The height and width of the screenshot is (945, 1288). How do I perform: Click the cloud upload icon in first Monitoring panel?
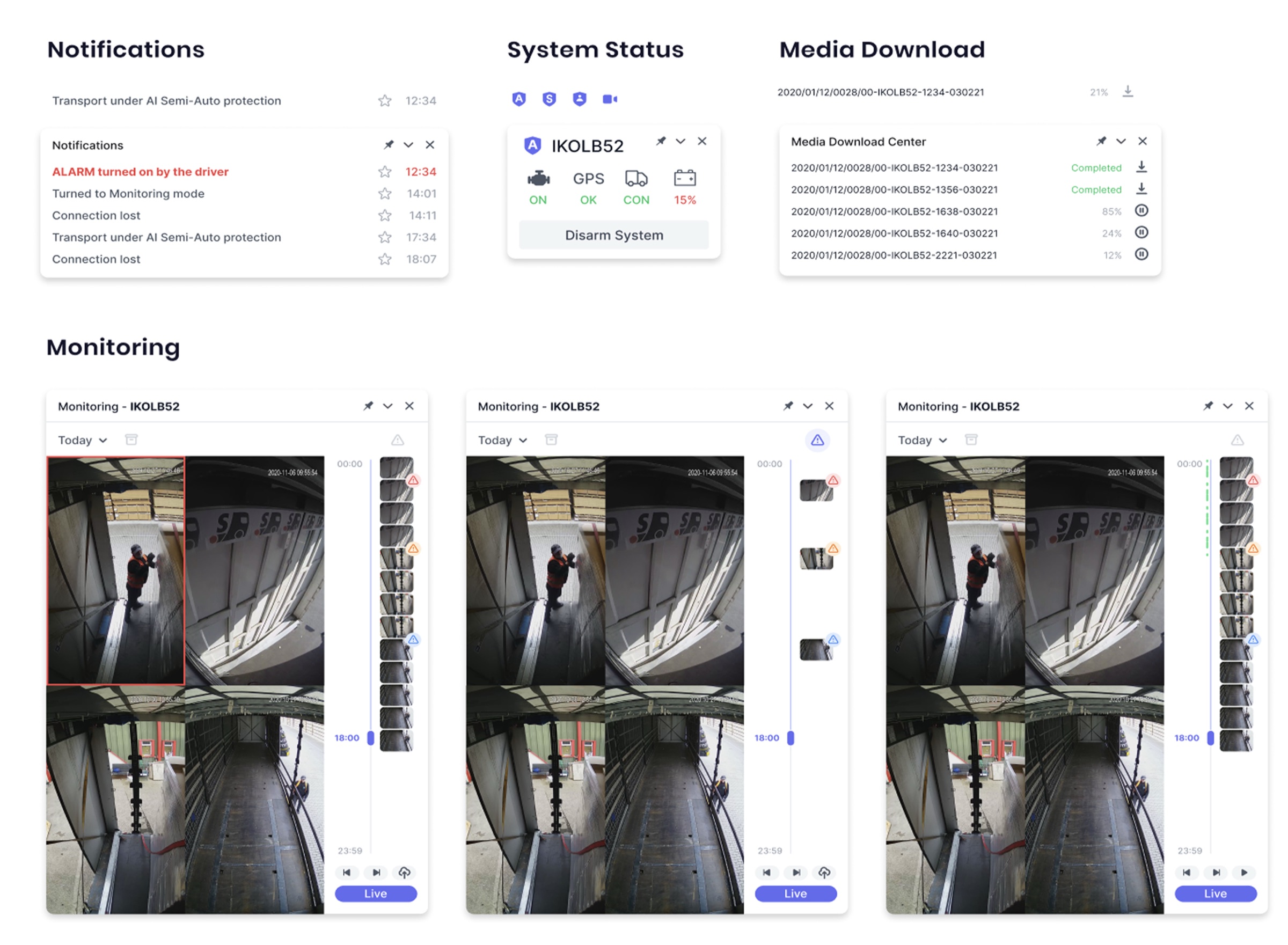pos(404,873)
